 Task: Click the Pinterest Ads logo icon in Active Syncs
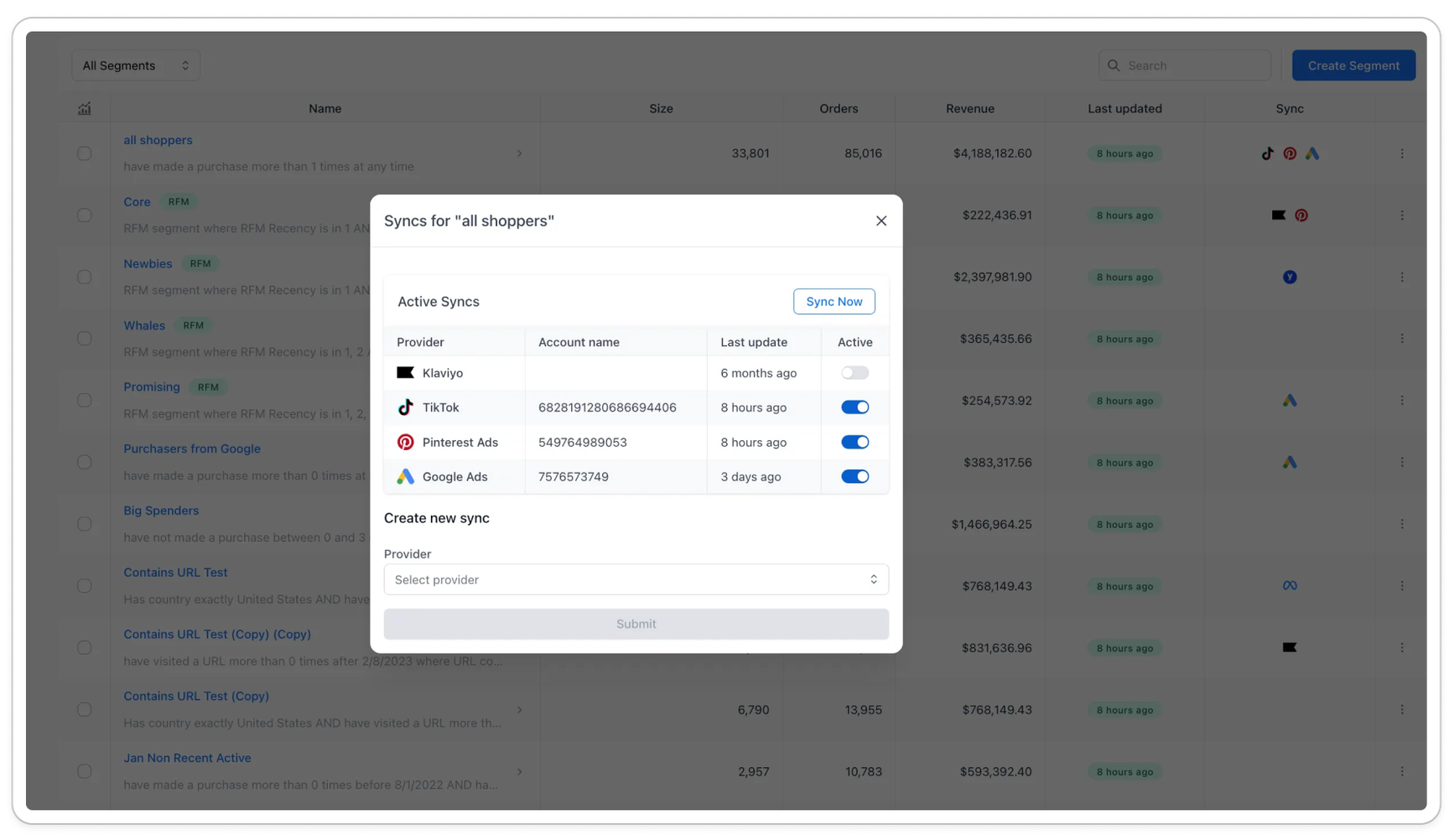pyautogui.click(x=405, y=442)
